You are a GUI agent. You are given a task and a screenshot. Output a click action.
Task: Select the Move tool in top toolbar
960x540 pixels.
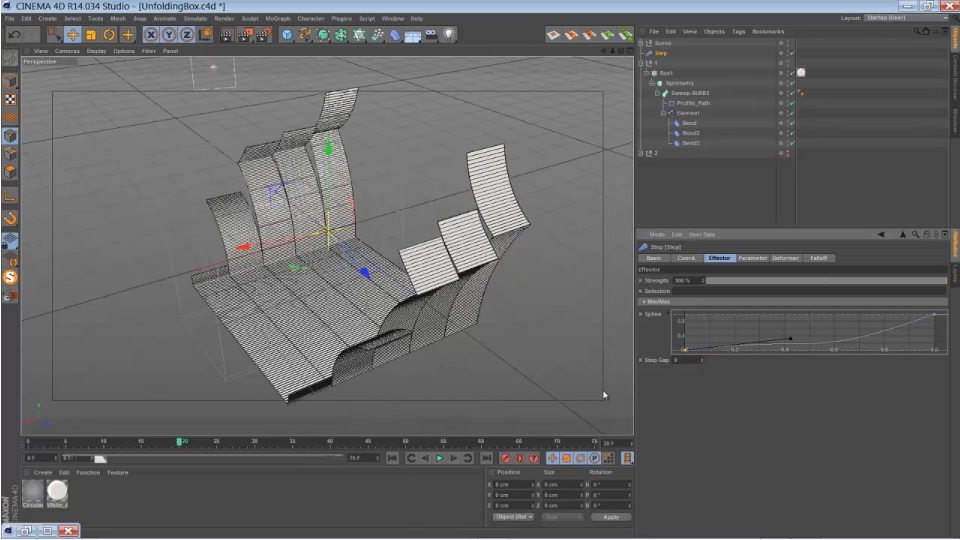(73, 35)
